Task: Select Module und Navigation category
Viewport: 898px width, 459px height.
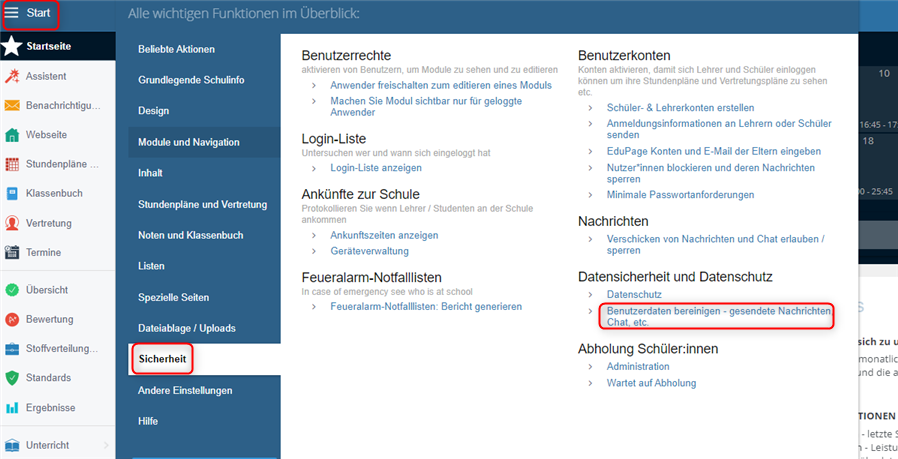Action: [x=204, y=142]
